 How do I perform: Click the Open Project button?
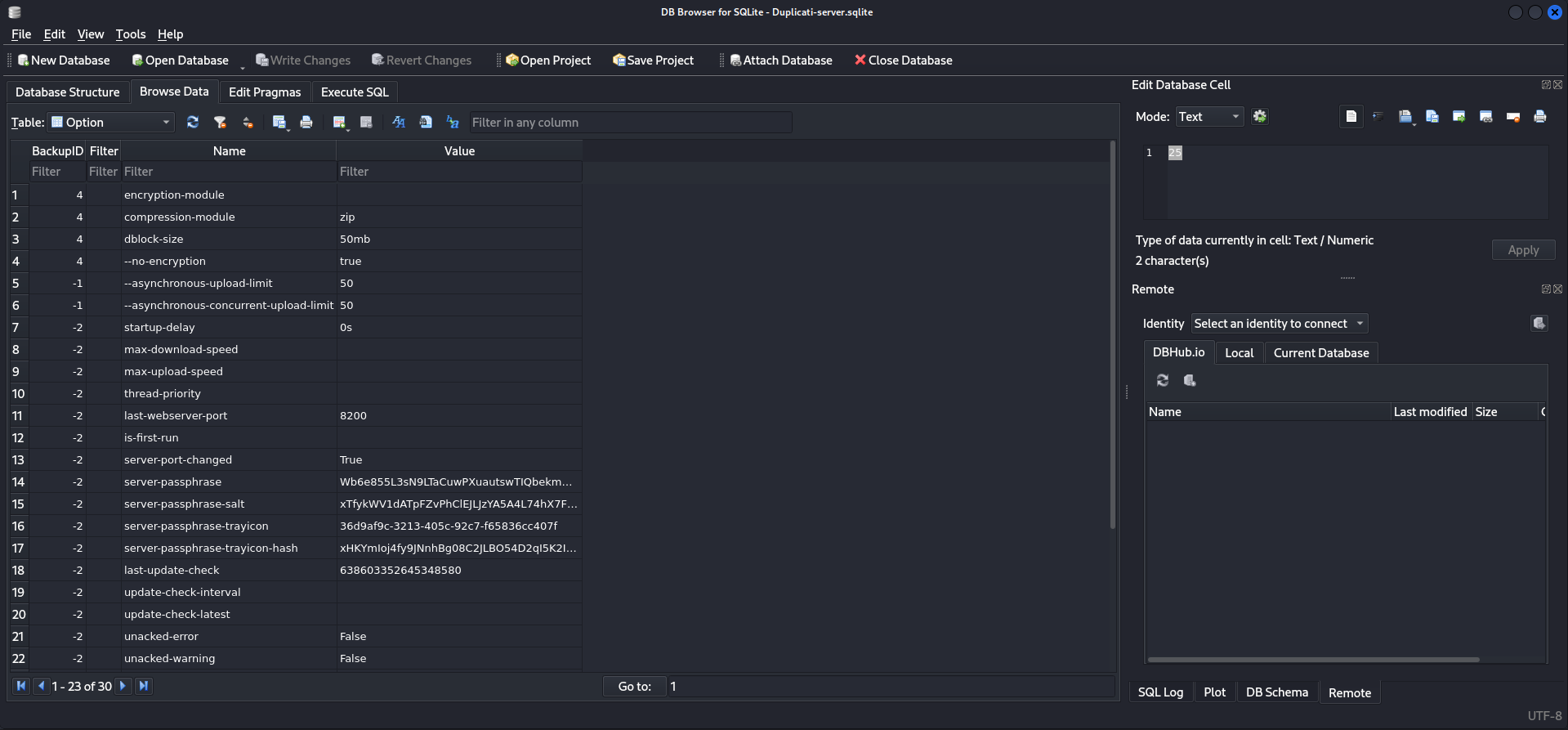(x=548, y=60)
